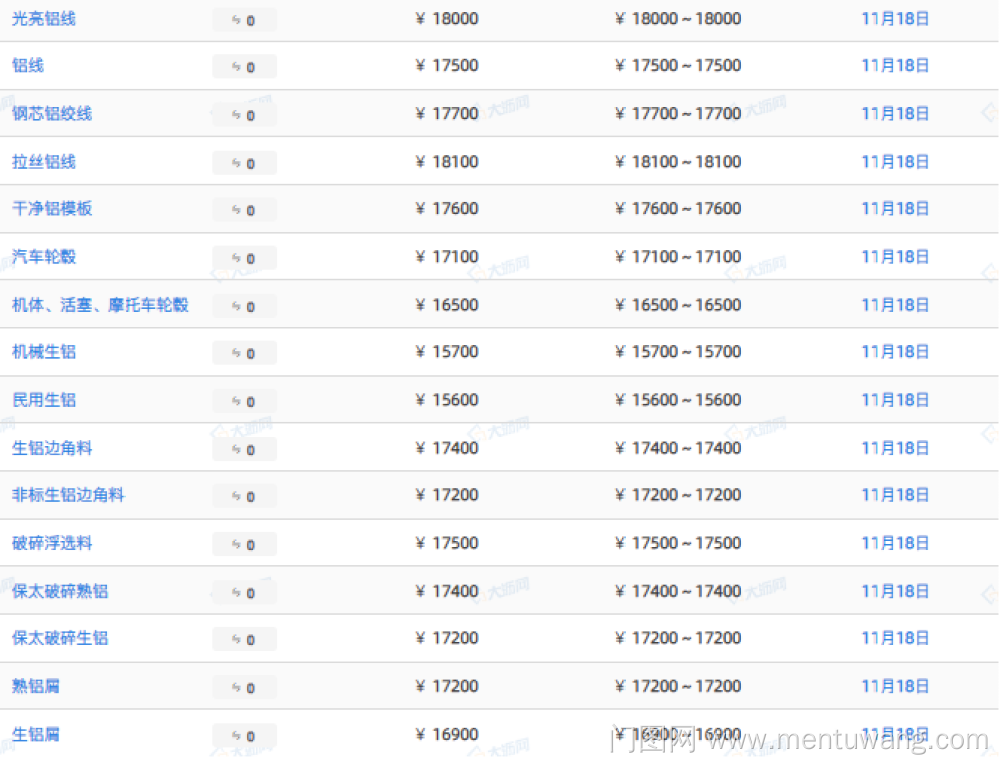Open the 保太破碎熟铝 link

[x=60, y=591]
